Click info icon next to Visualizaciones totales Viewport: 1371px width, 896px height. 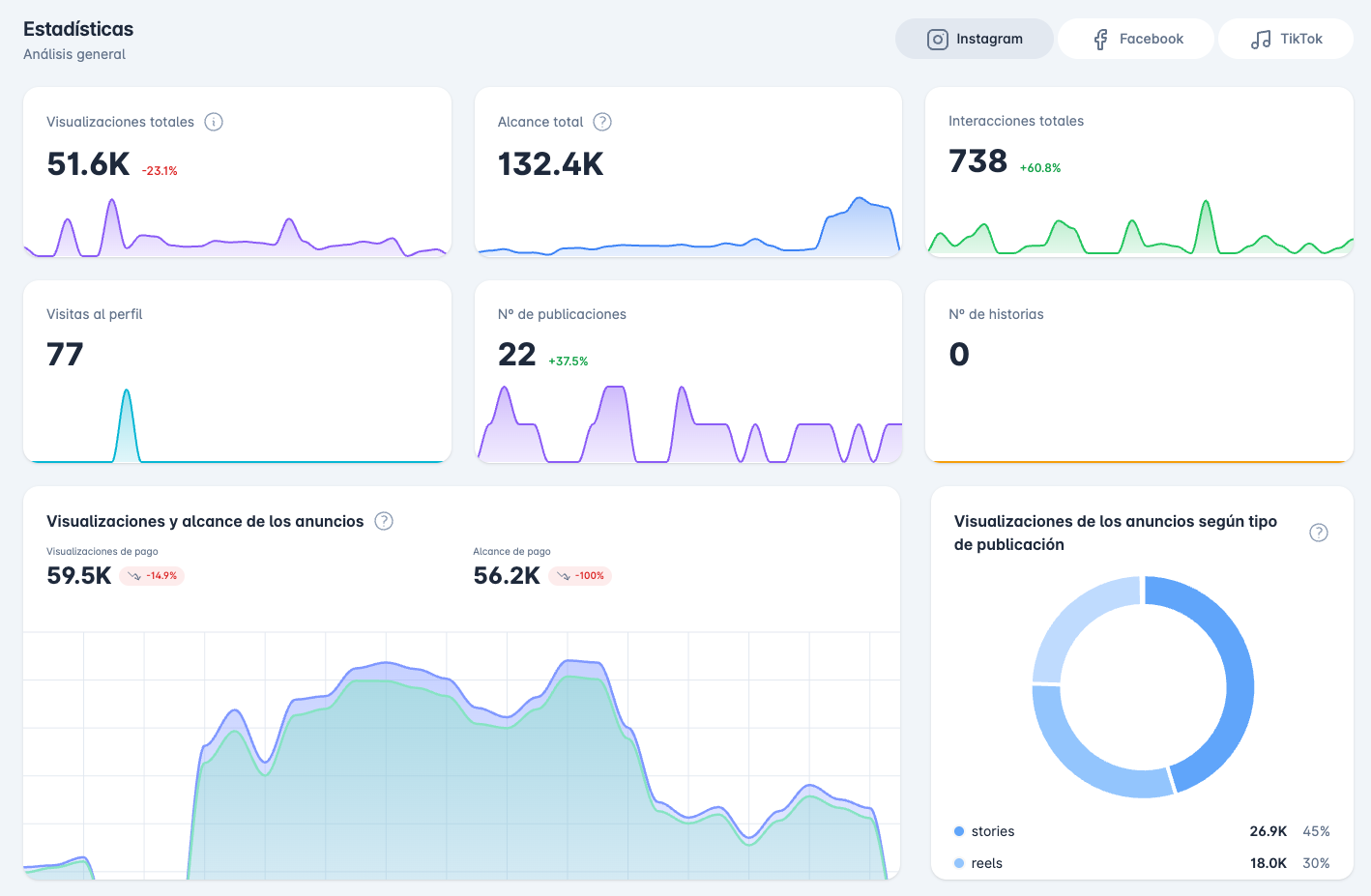[214, 122]
